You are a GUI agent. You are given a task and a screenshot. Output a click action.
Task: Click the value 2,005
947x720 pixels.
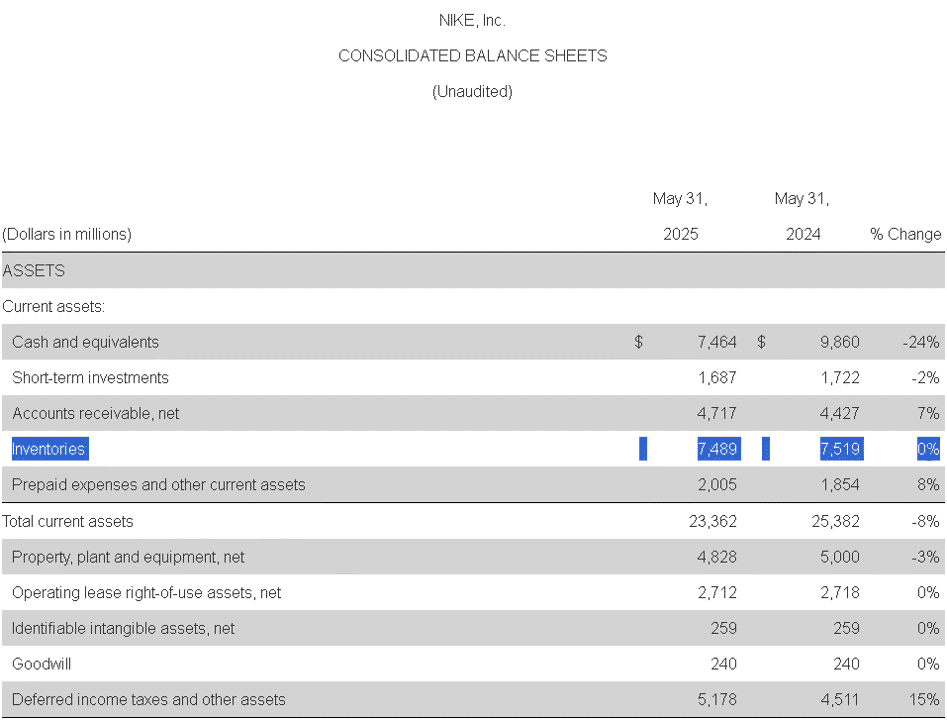(717, 484)
